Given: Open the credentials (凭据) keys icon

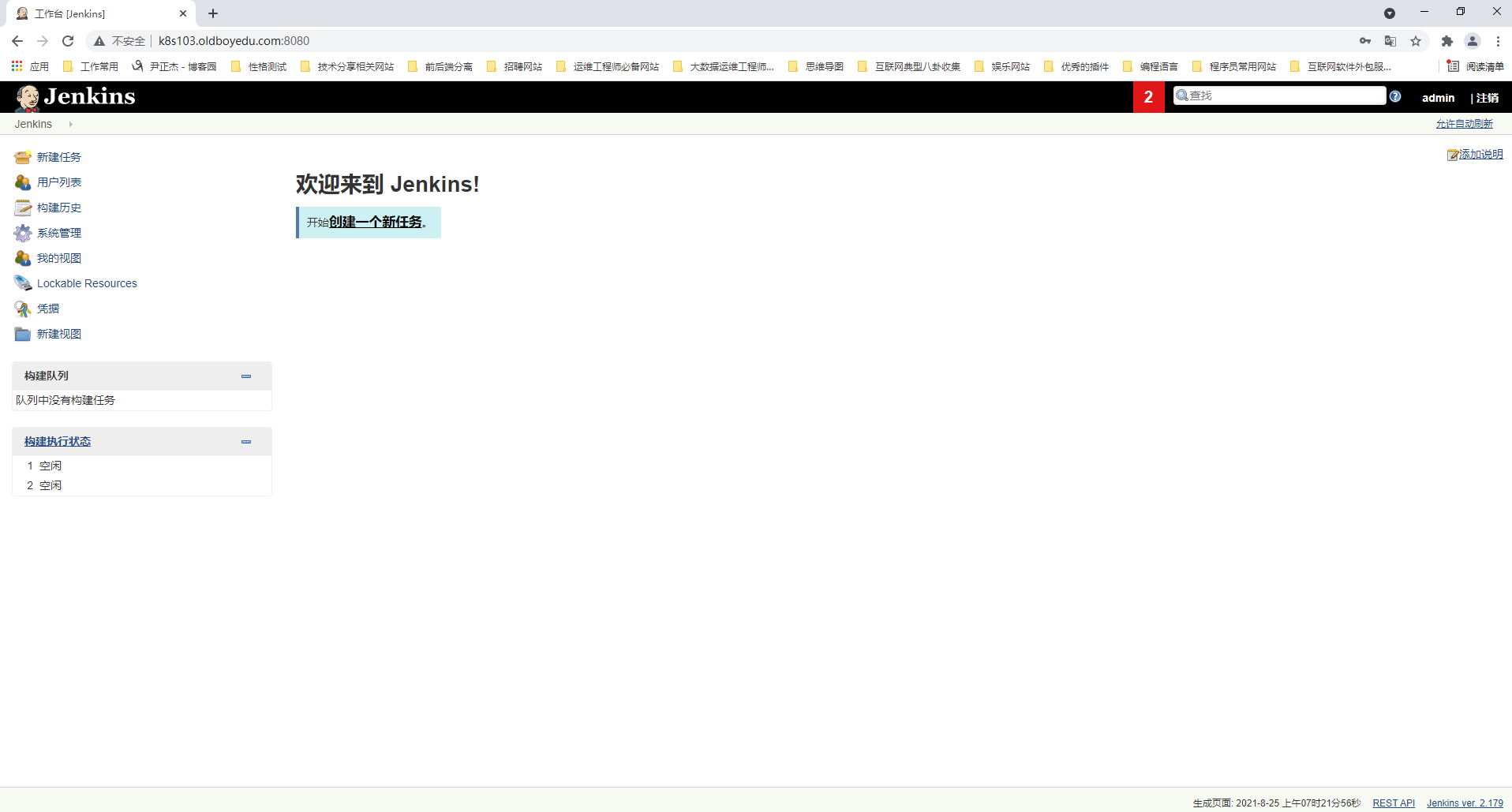Looking at the screenshot, I should click(x=22, y=309).
